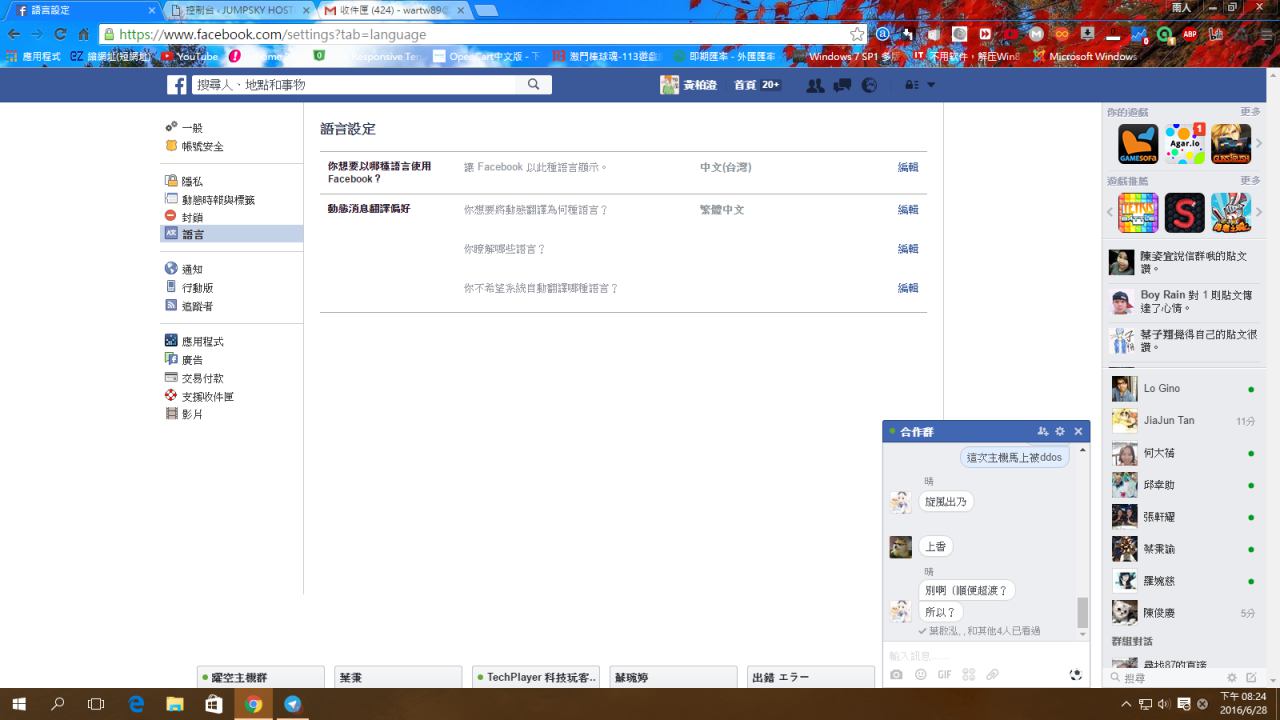Open the friend requests icon in Facebook header

pyautogui.click(x=815, y=86)
